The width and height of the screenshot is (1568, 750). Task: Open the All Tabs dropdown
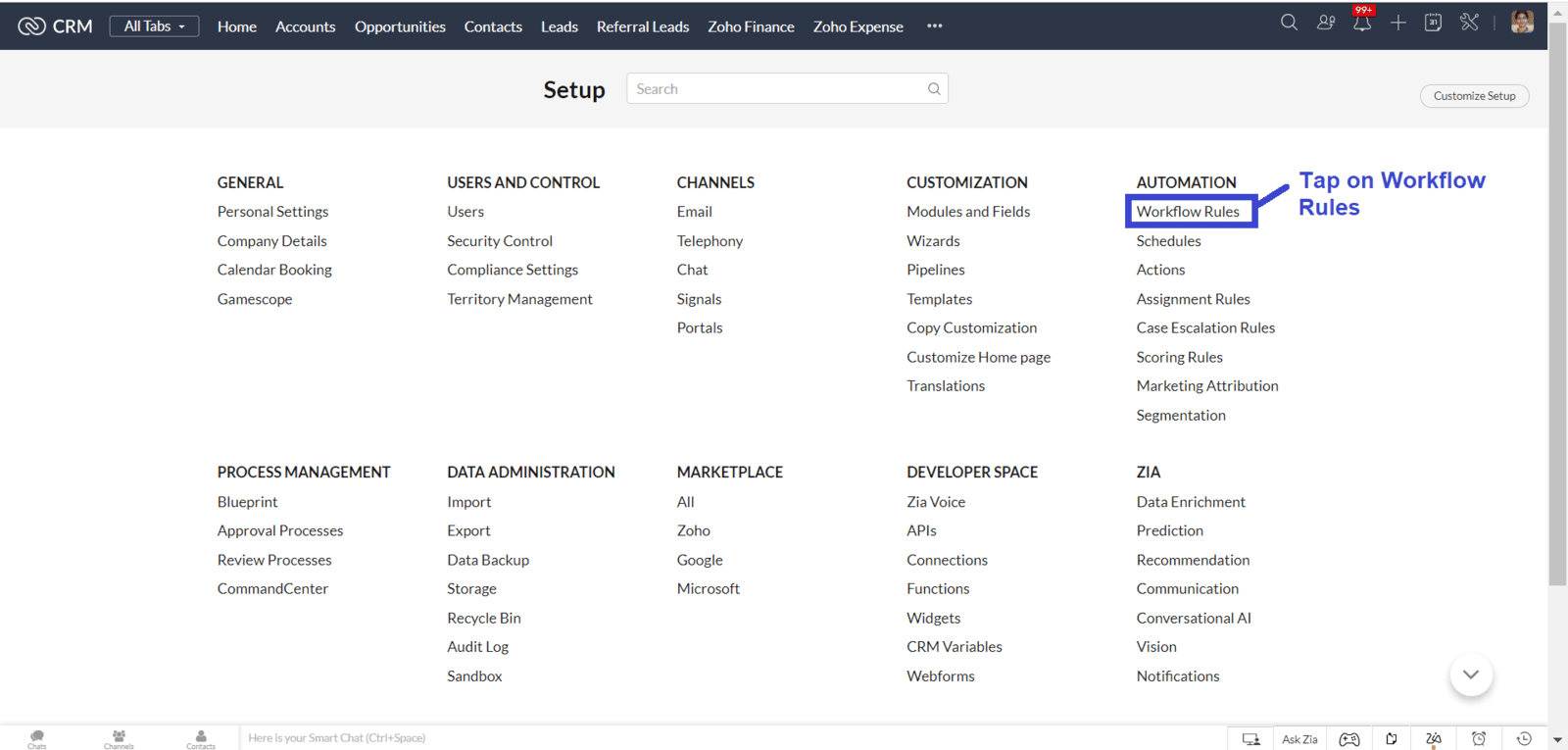(x=155, y=26)
